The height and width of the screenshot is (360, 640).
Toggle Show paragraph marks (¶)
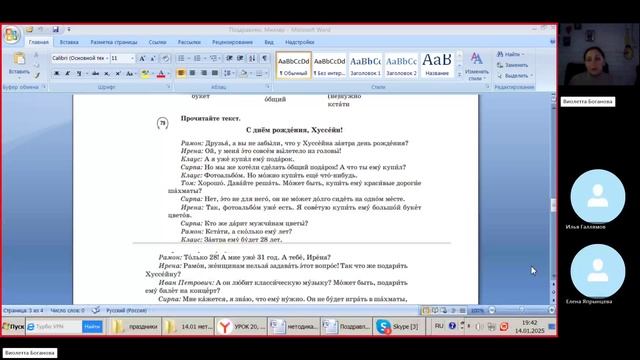point(265,58)
